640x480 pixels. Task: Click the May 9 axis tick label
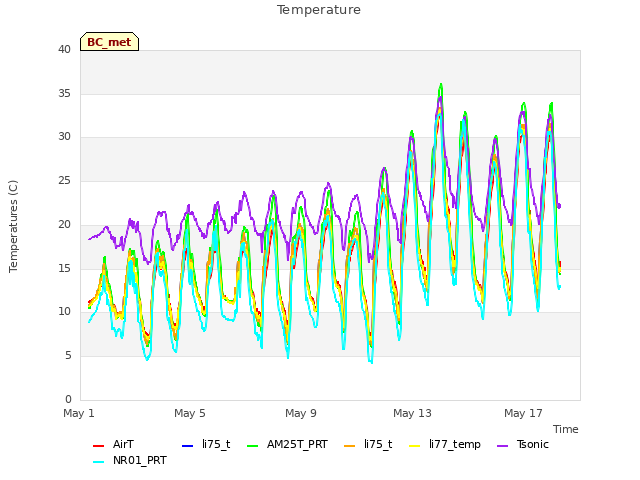[x=301, y=413]
